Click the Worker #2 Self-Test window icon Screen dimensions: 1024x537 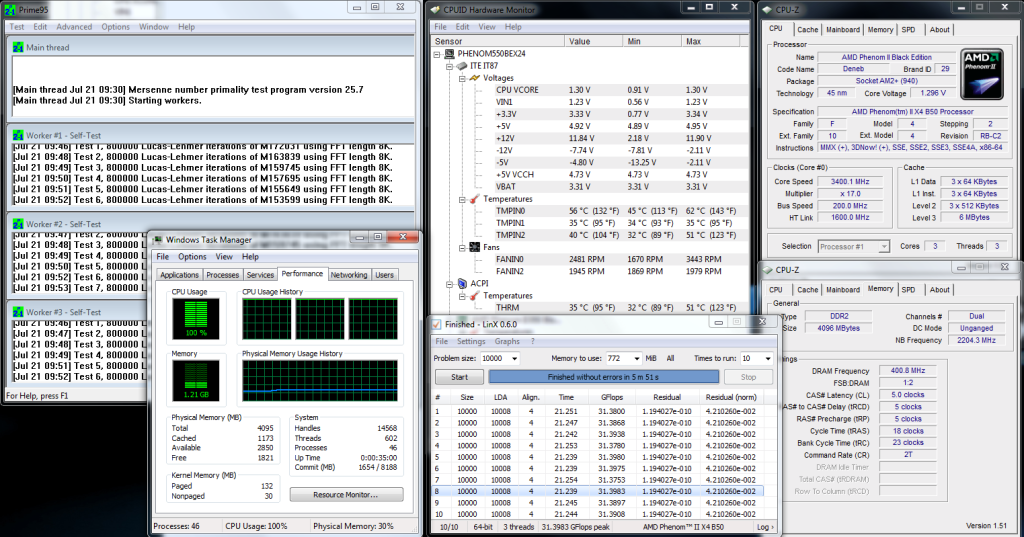tap(18, 224)
